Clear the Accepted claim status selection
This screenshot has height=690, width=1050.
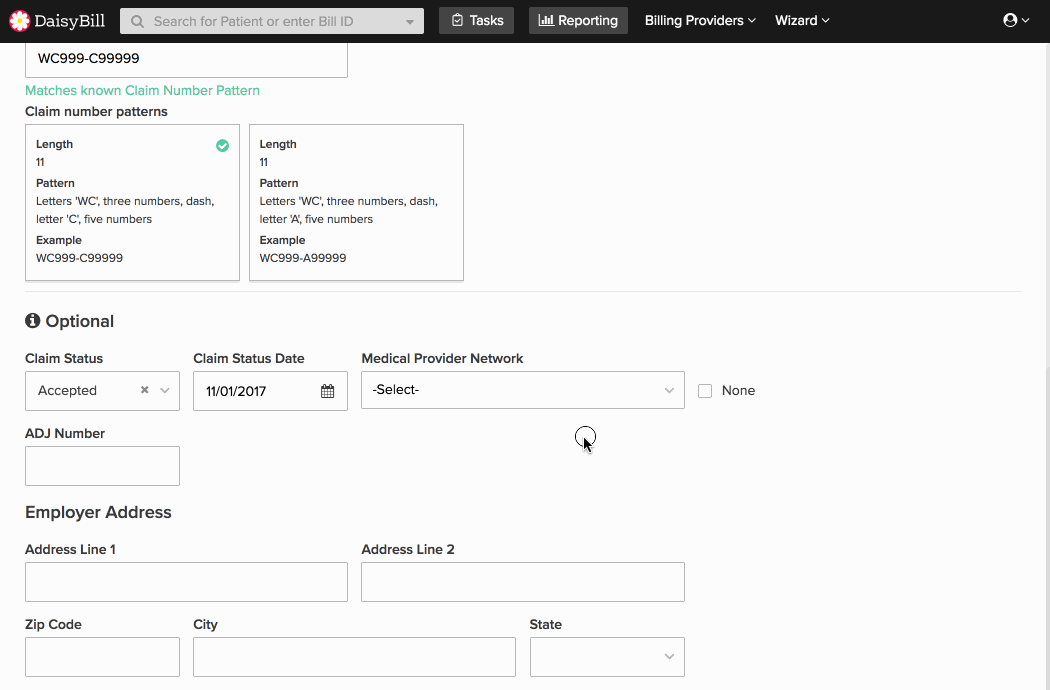[x=144, y=390]
